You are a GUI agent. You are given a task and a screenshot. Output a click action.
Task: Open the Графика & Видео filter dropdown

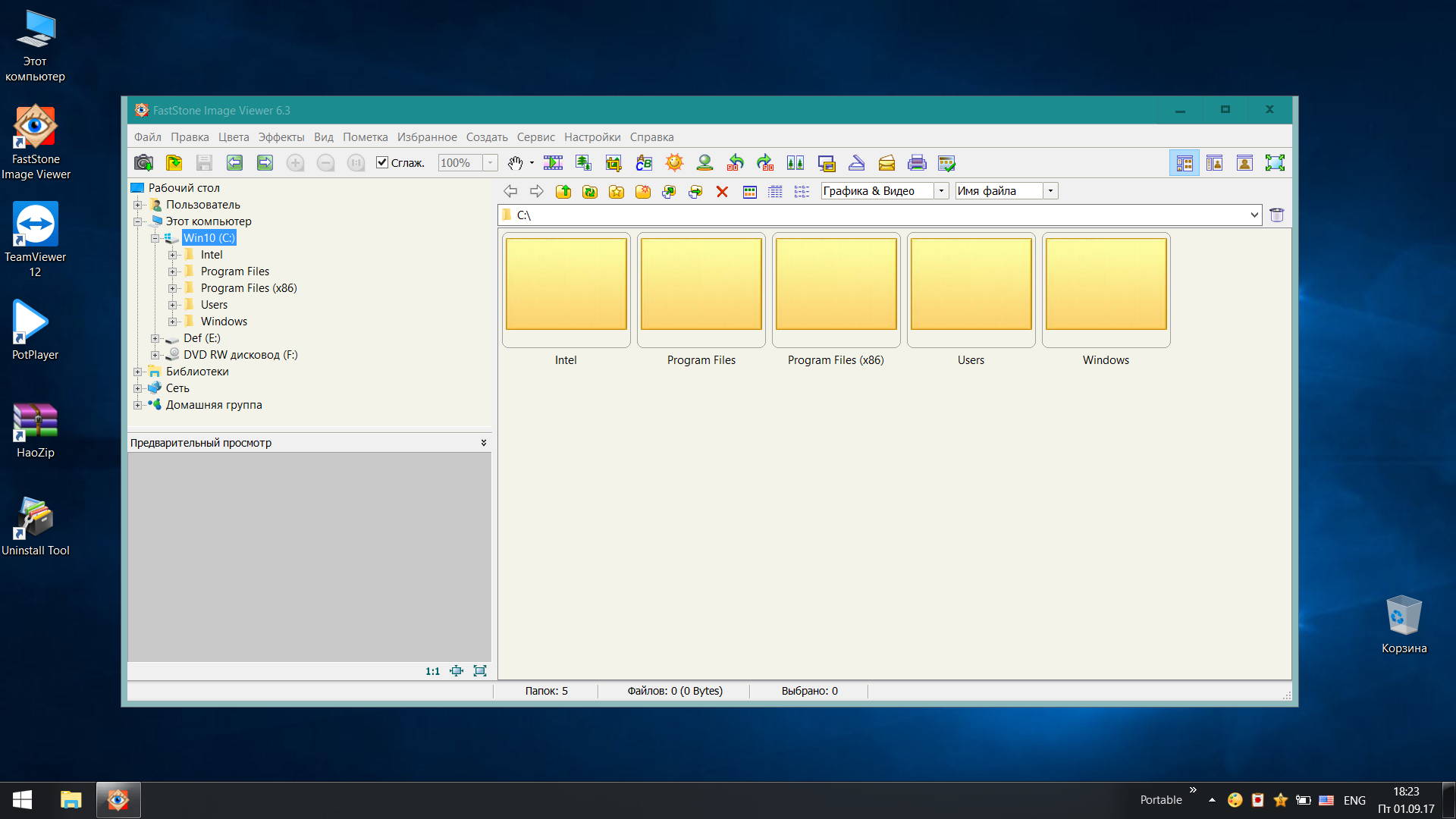[x=941, y=191]
